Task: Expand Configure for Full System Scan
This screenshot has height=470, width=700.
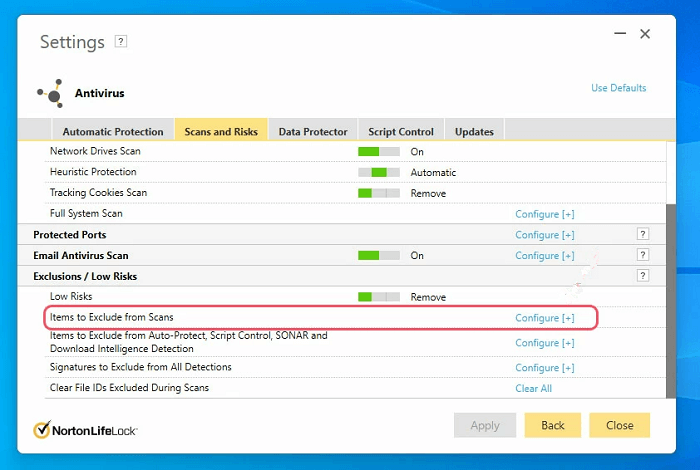Action: tap(545, 214)
